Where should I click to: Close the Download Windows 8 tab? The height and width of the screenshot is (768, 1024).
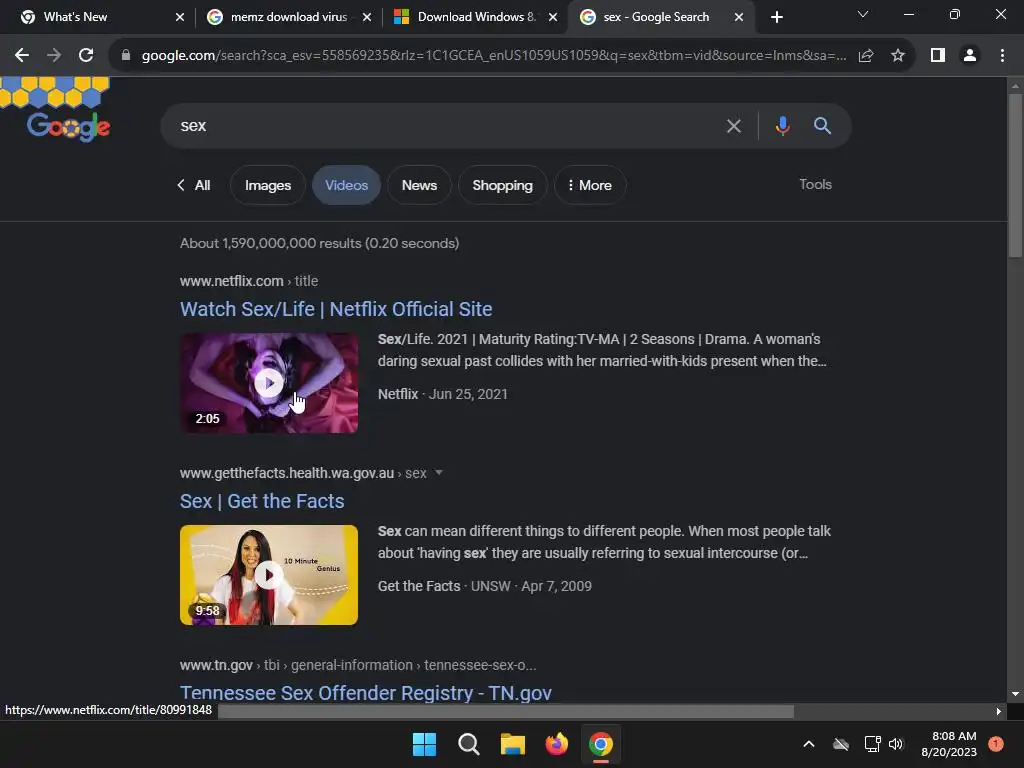coord(553,17)
